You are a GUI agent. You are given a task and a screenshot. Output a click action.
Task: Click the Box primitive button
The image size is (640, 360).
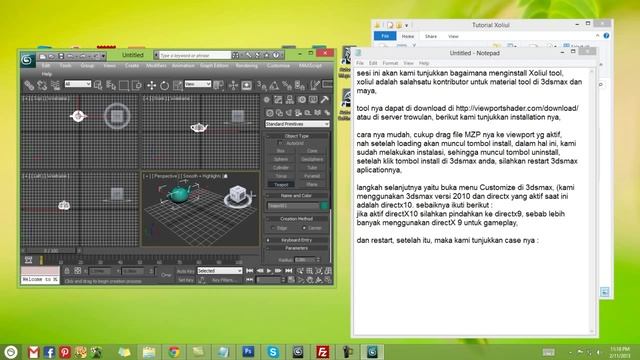click(281, 151)
